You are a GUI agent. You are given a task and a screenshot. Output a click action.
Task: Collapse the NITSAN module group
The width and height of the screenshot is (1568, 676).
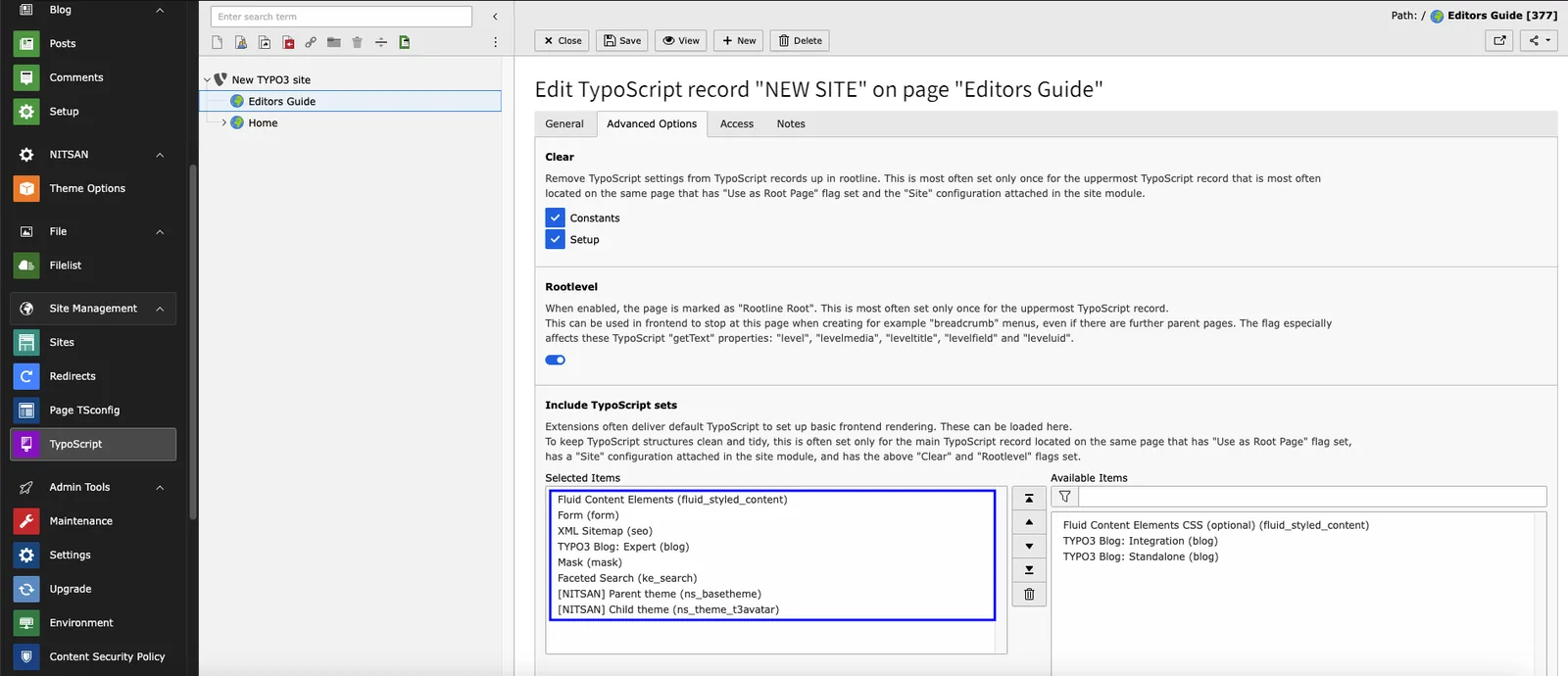coord(160,155)
